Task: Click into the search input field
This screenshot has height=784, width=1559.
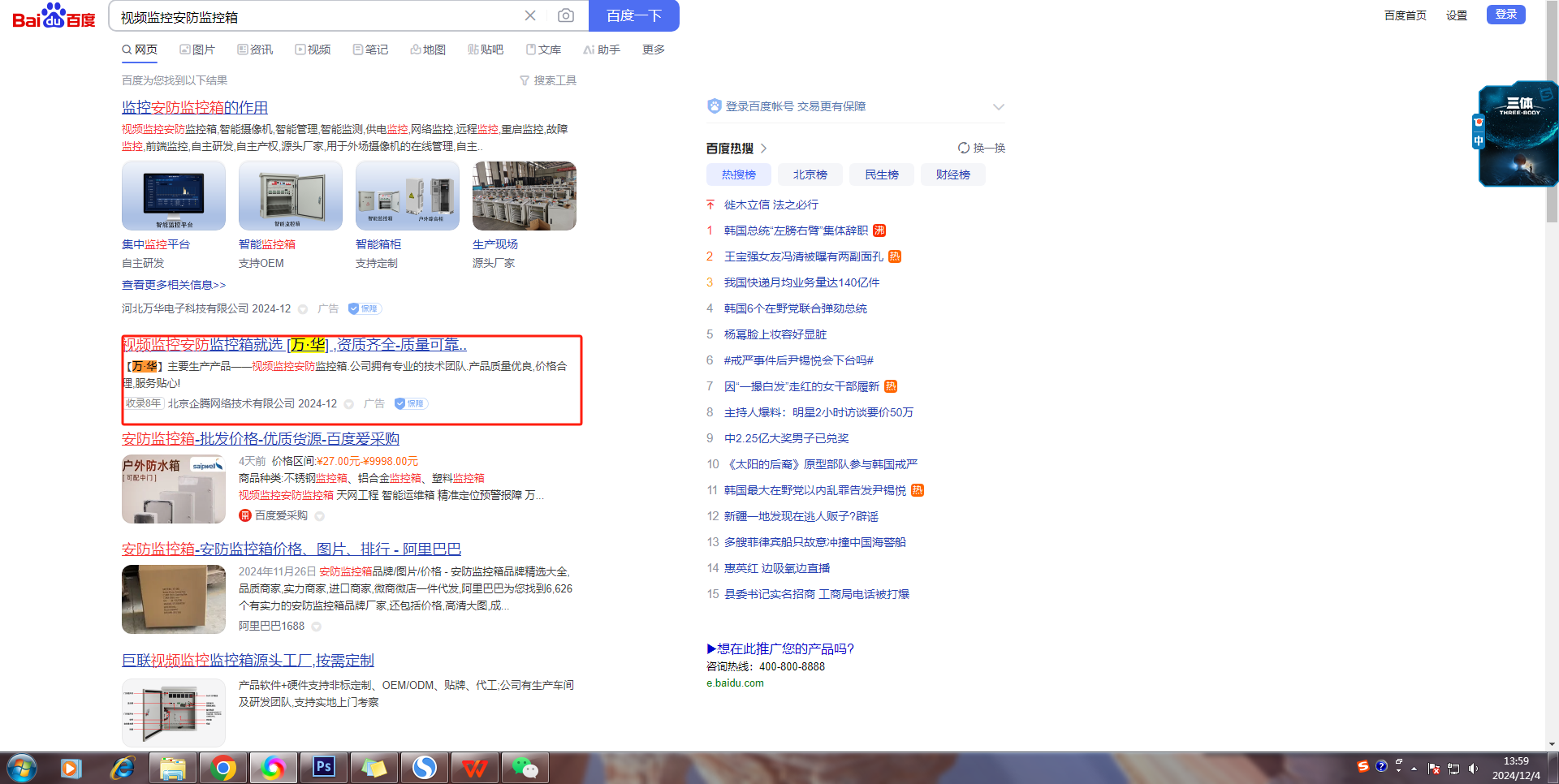Action: tap(317, 16)
